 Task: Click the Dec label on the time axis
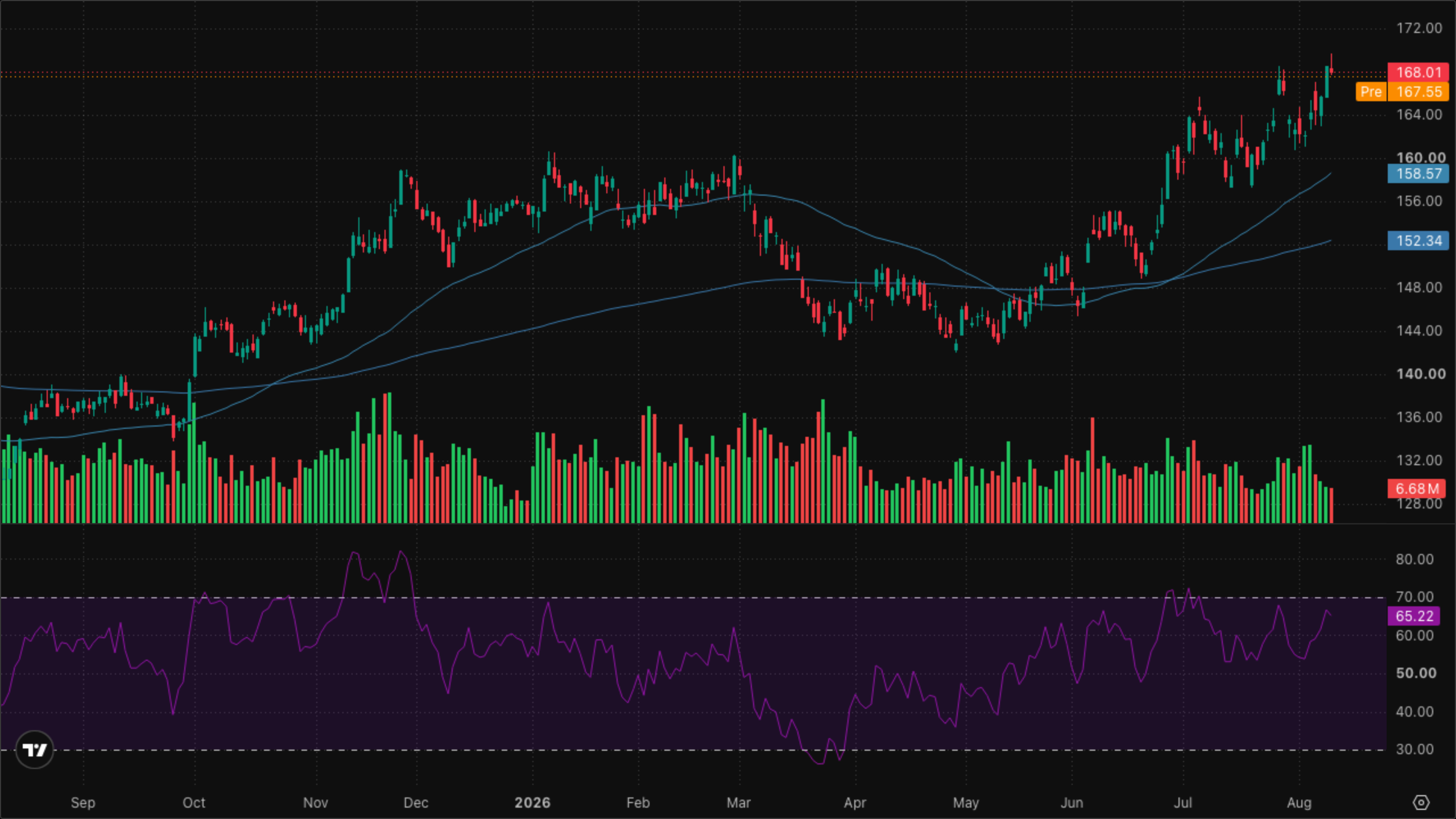[416, 803]
